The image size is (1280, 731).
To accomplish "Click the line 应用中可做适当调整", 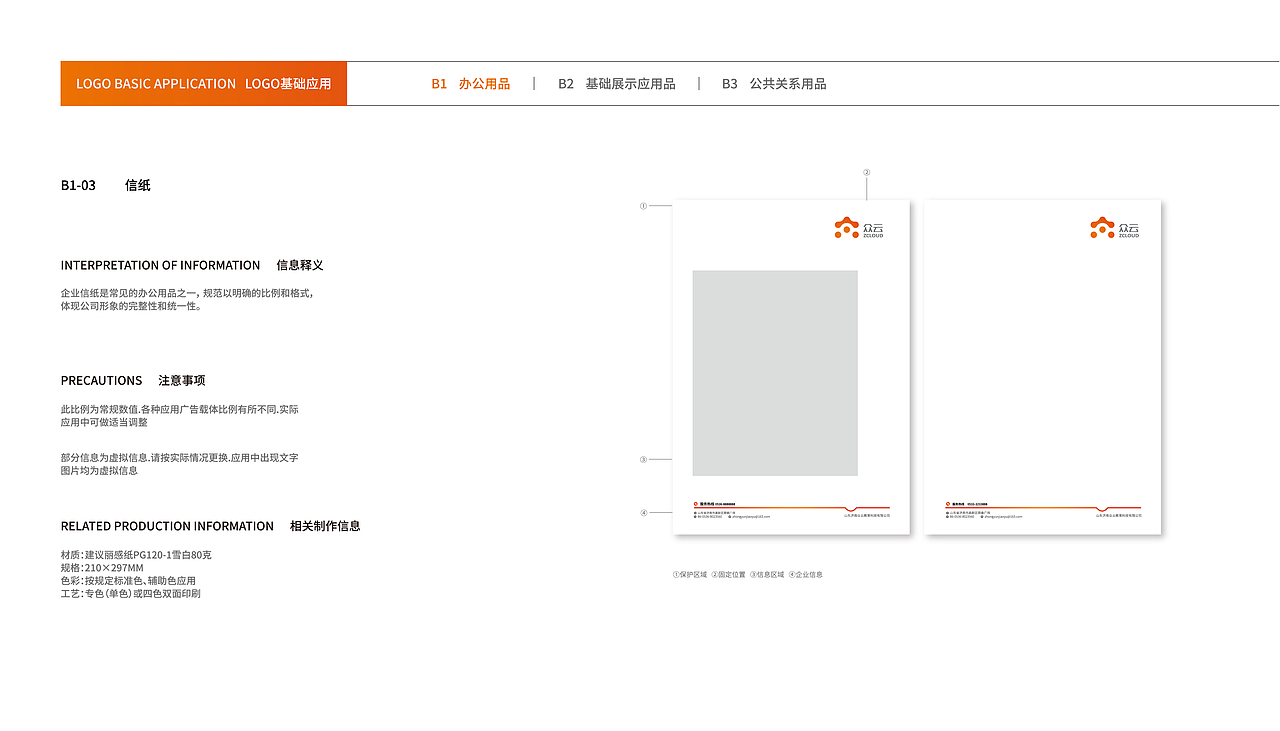I will tap(104, 422).
